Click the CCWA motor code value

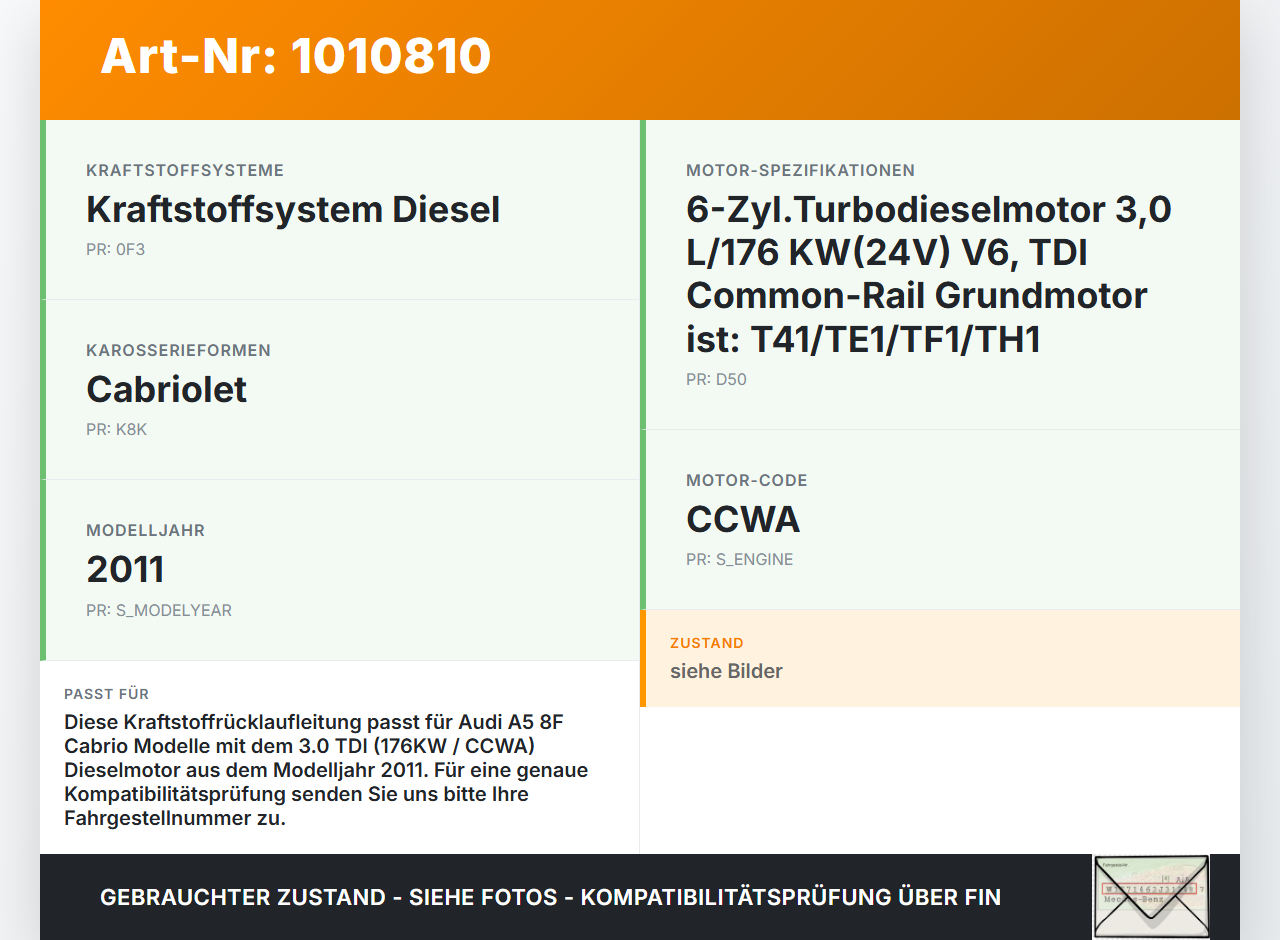743,519
